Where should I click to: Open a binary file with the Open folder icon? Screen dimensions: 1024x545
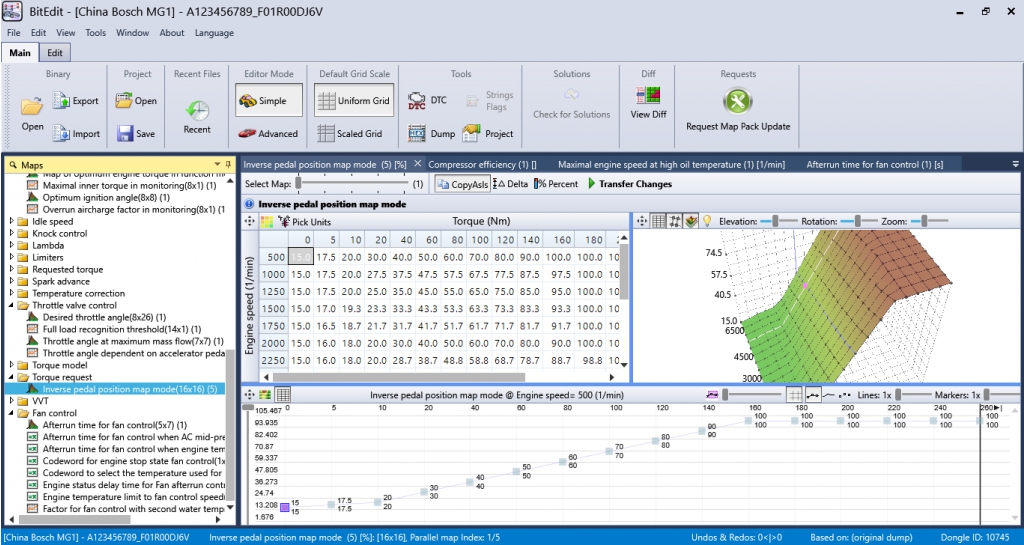click(x=31, y=106)
